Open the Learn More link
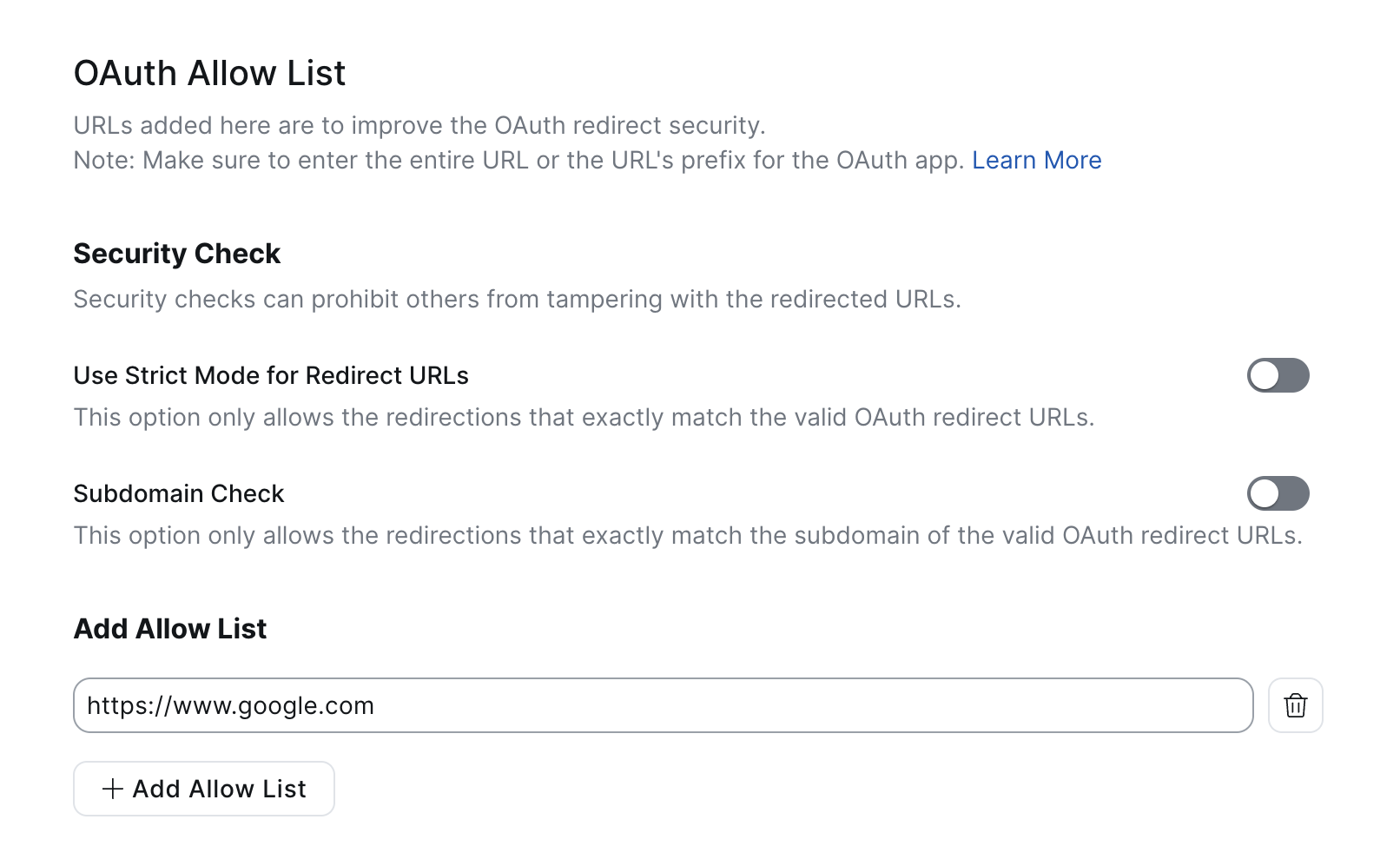The image size is (1400, 846). coord(1036,161)
